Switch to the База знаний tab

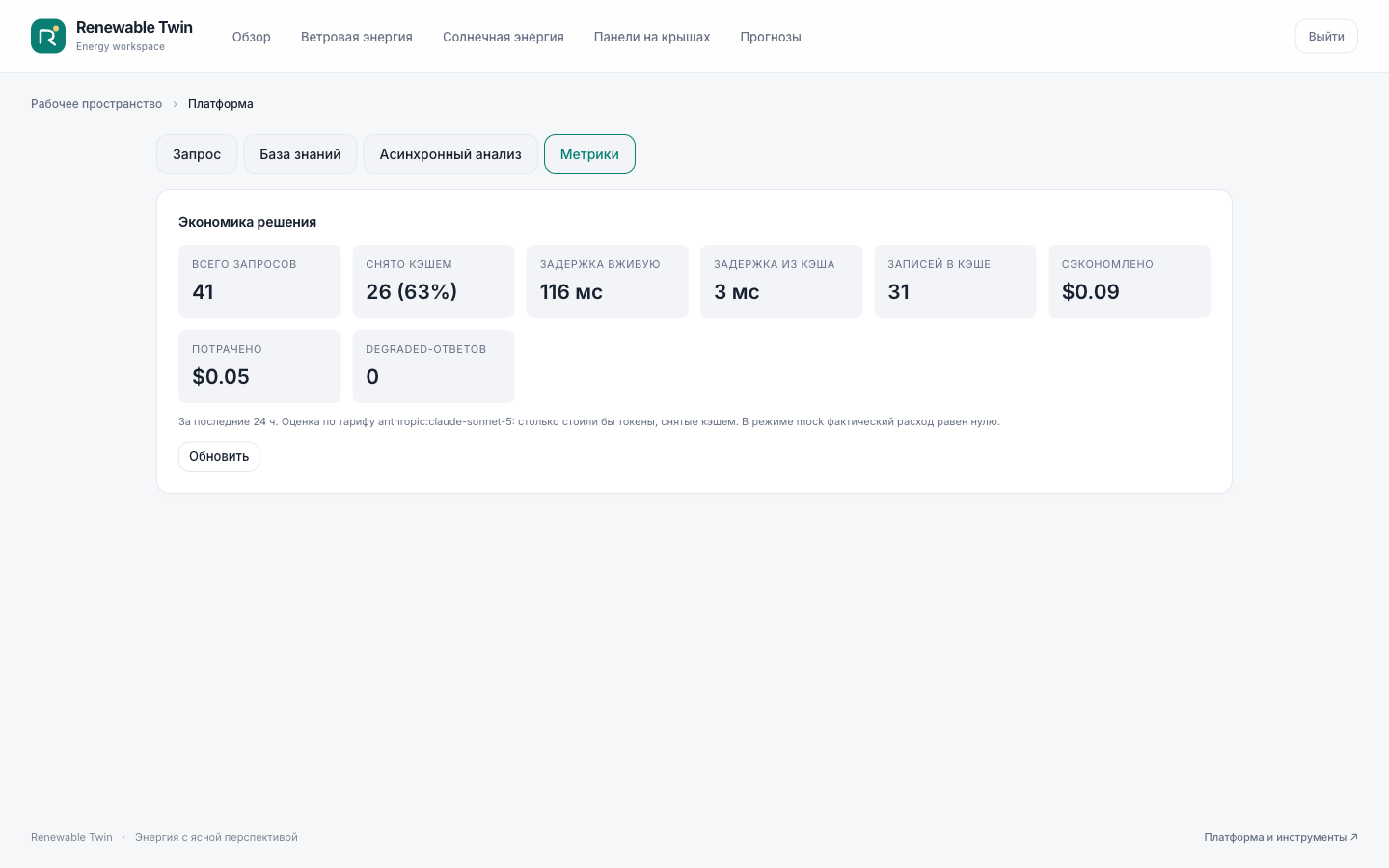coord(300,154)
